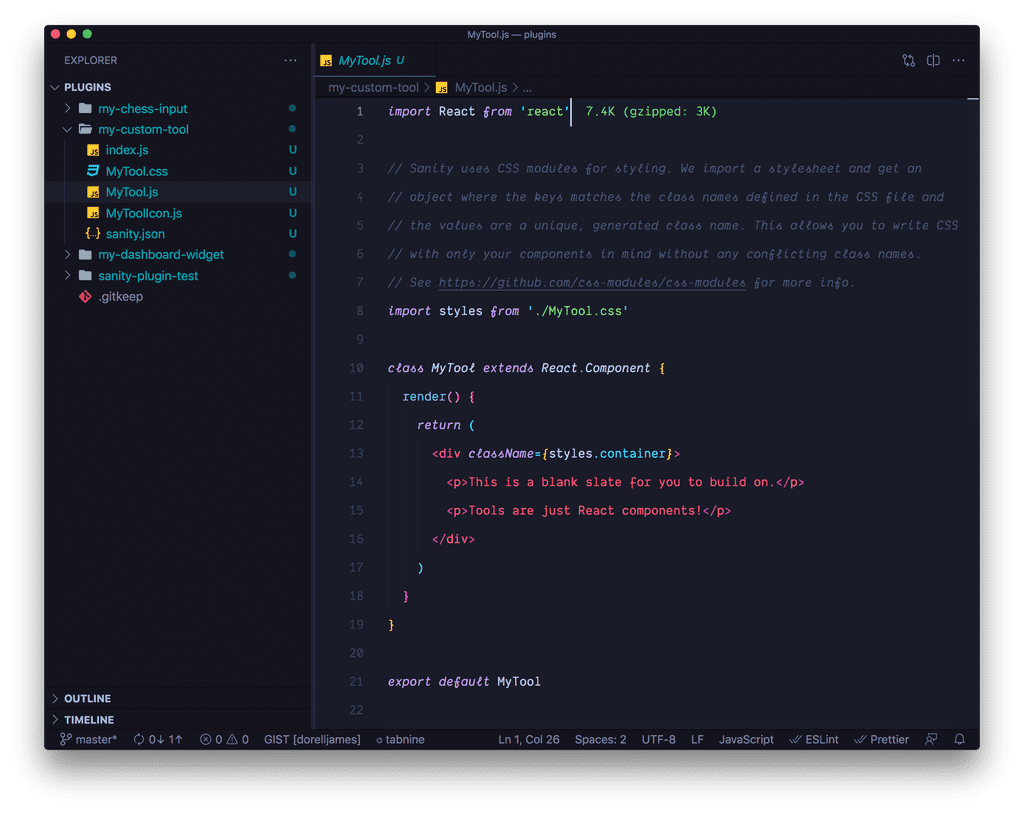The width and height of the screenshot is (1024, 813).
Task: Click the Prettier status bar entry
Action: (881, 739)
